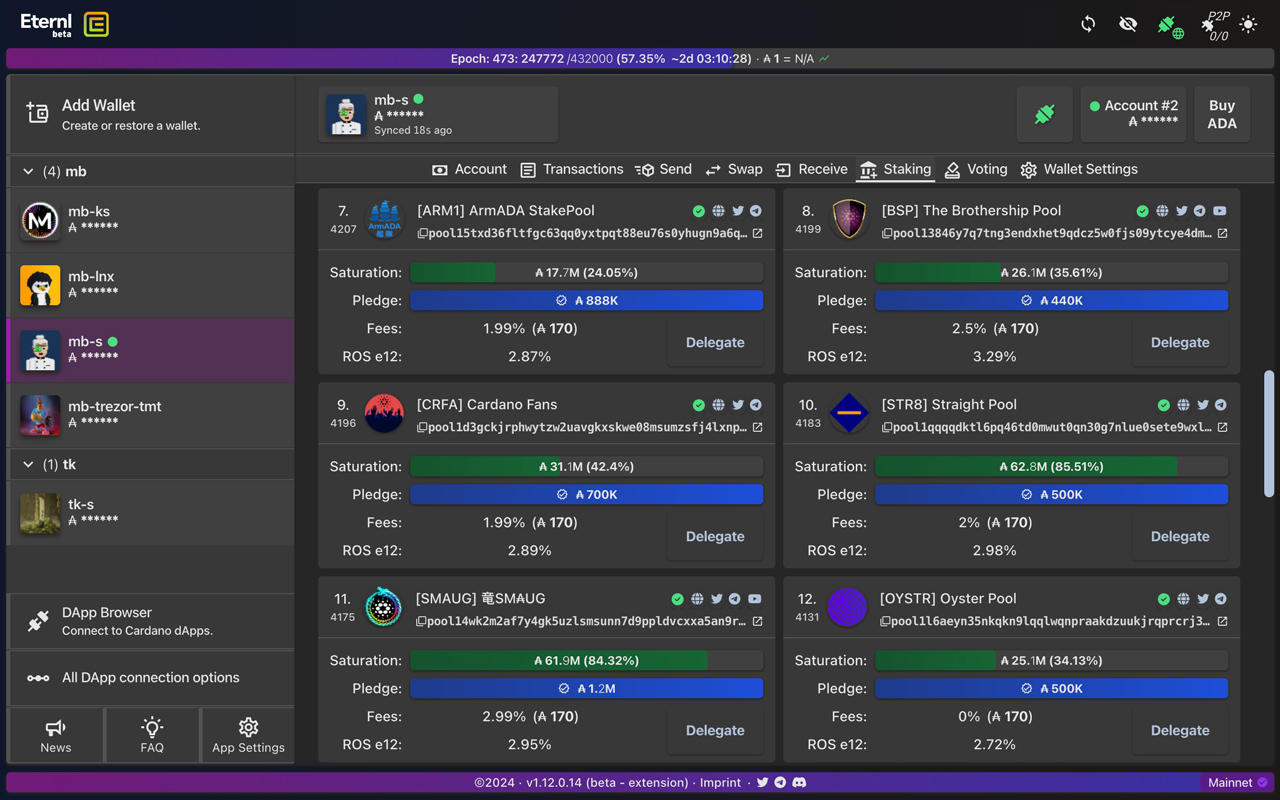Switch to the Transactions tab
Image resolution: width=1280 pixels, height=800 pixels.
[x=571, y=169]
